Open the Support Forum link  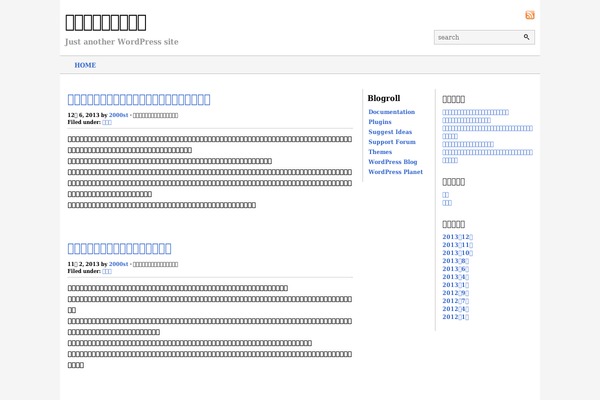click(392, 142)
